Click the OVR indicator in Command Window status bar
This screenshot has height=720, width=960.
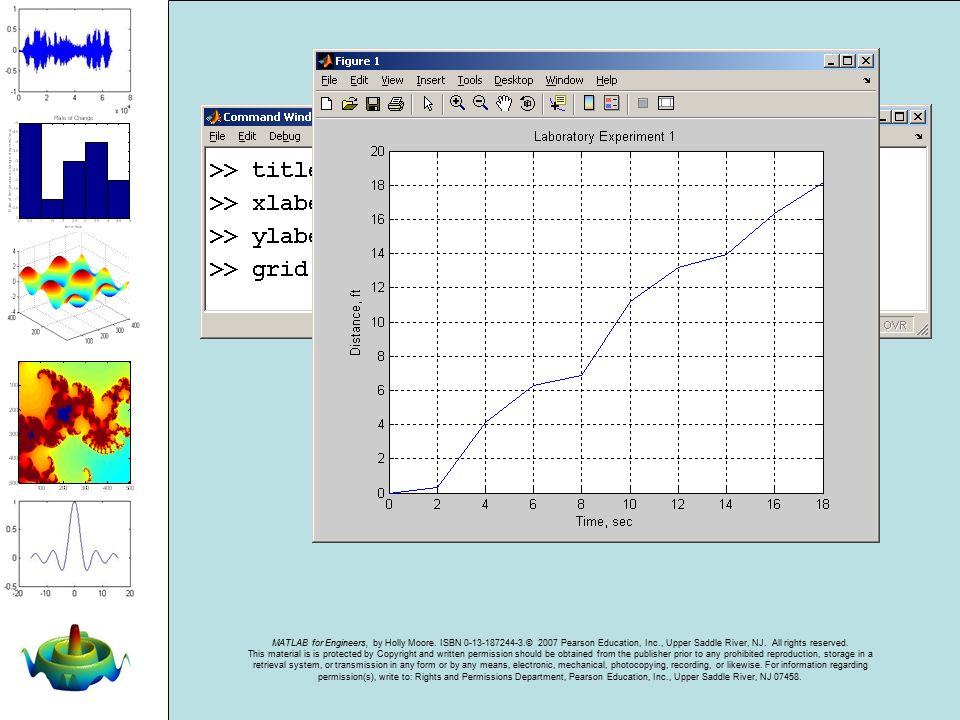[894, 325]
